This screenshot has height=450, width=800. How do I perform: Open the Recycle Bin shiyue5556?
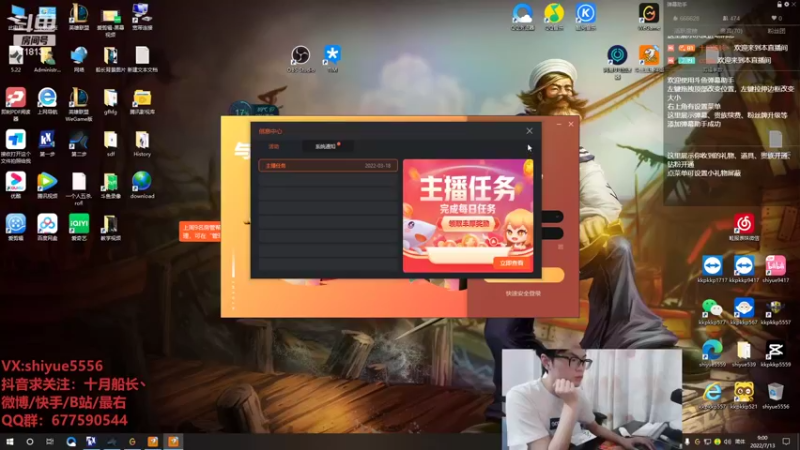[x=776, y=395]
